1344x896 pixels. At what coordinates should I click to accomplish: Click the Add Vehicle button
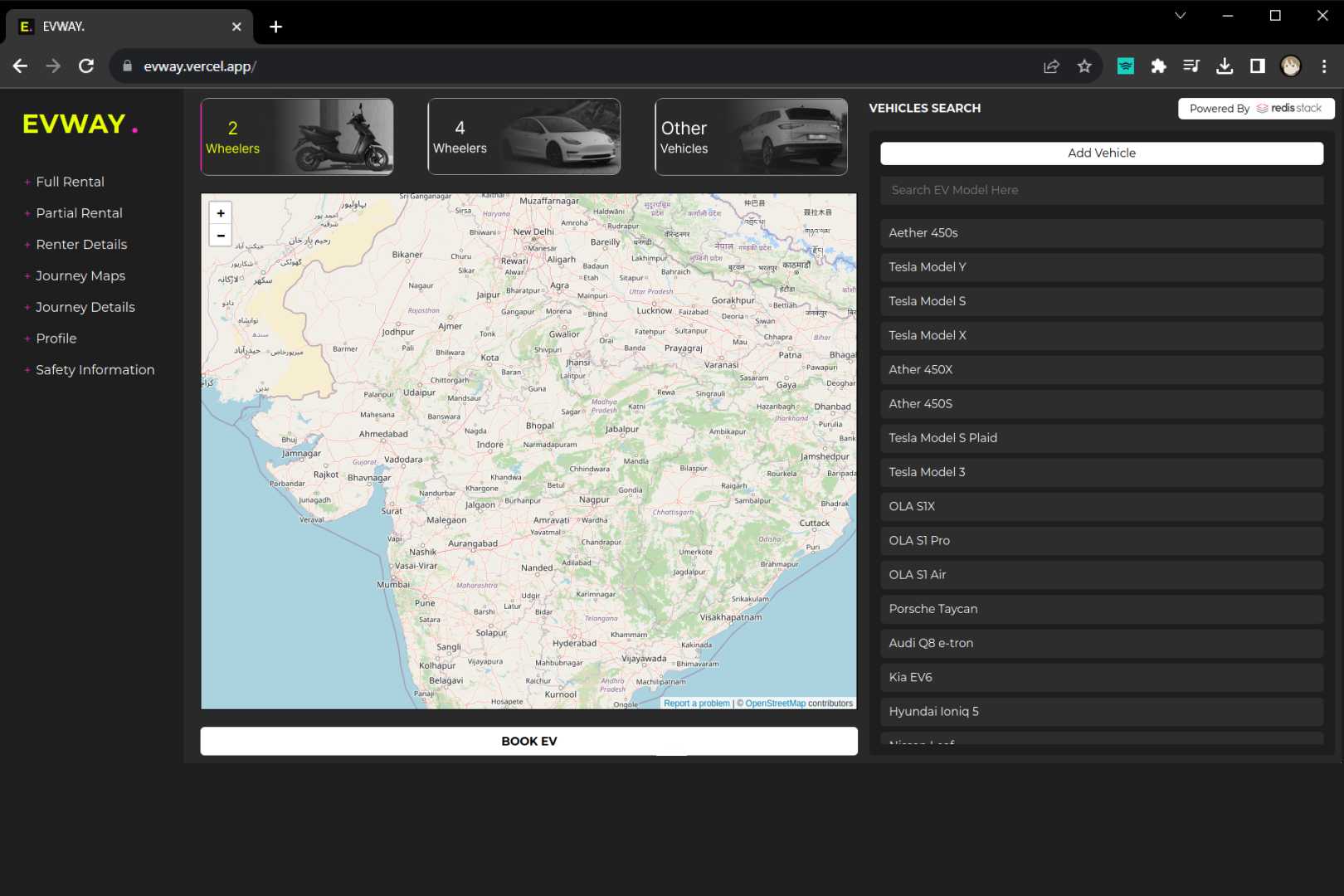click(x=1101, y=153)
